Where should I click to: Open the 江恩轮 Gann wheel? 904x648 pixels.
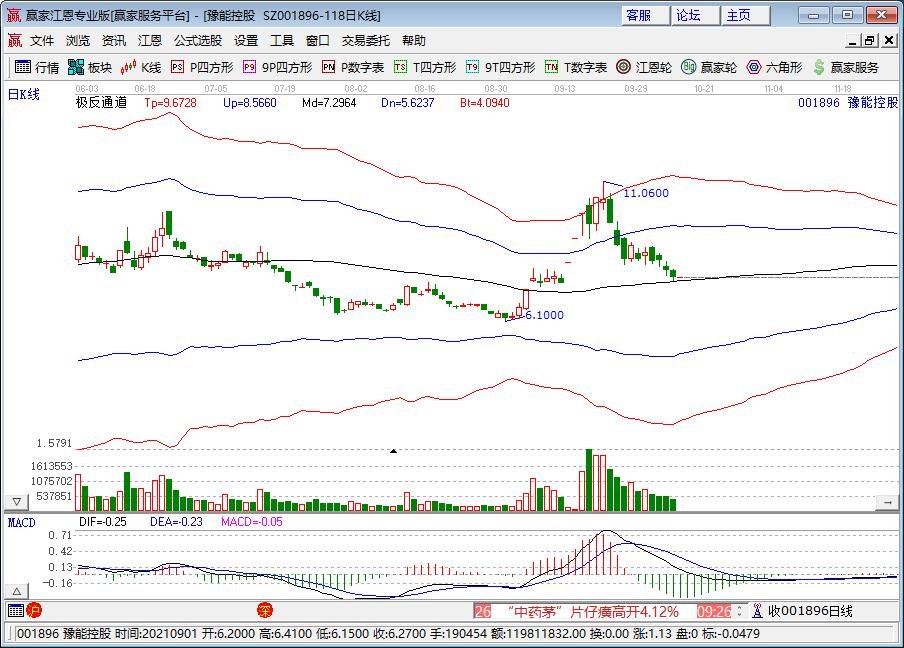pos(644,68)
